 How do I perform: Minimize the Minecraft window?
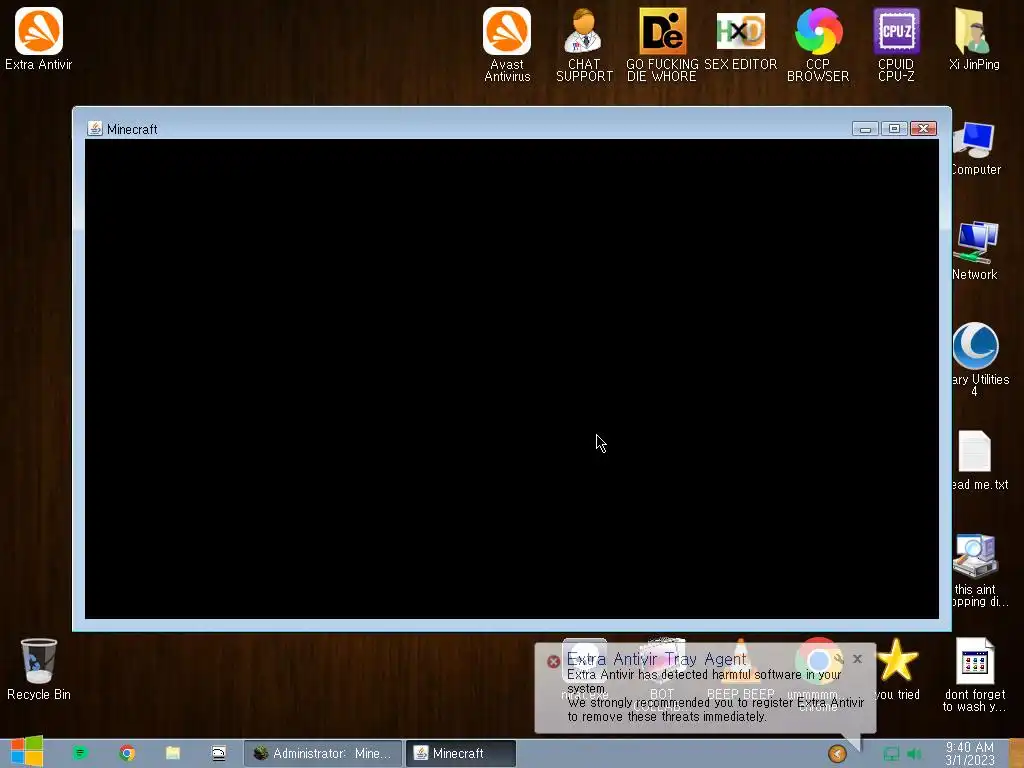coord(865,129)
